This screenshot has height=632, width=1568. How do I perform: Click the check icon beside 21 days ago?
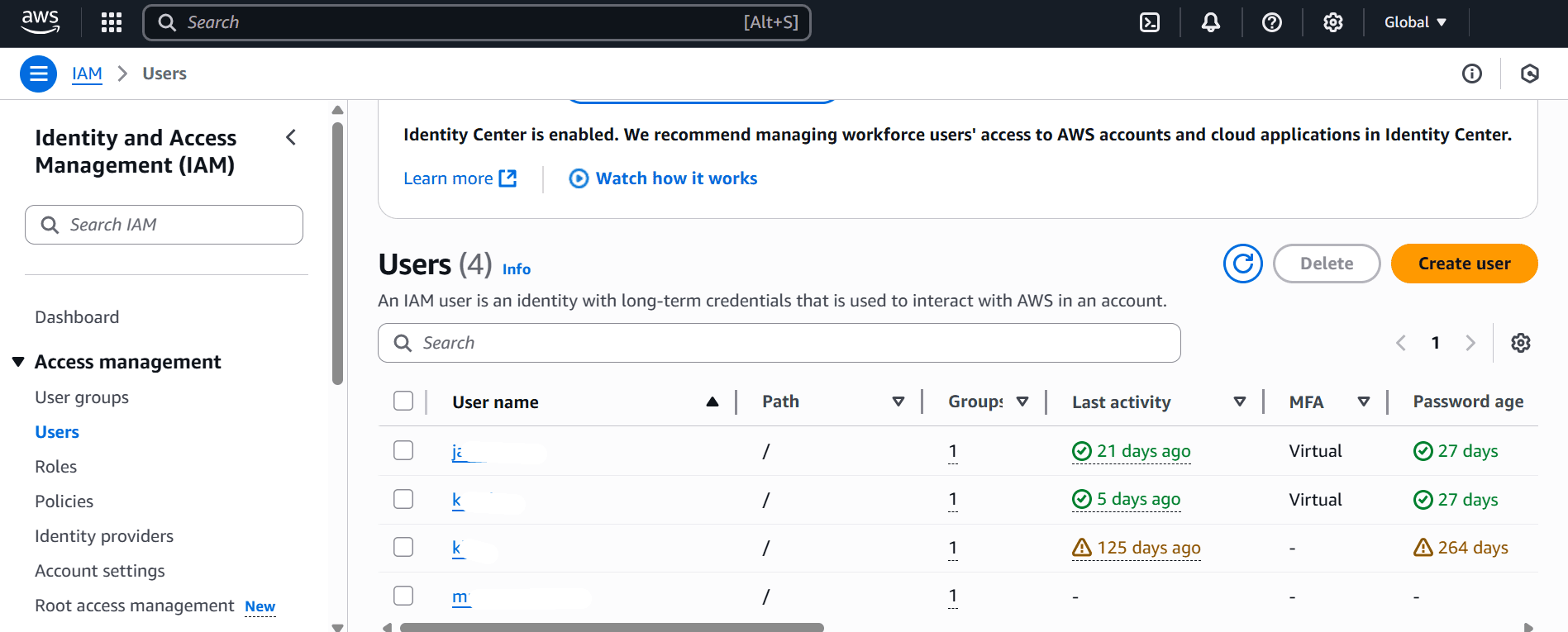coord(1082,451)
